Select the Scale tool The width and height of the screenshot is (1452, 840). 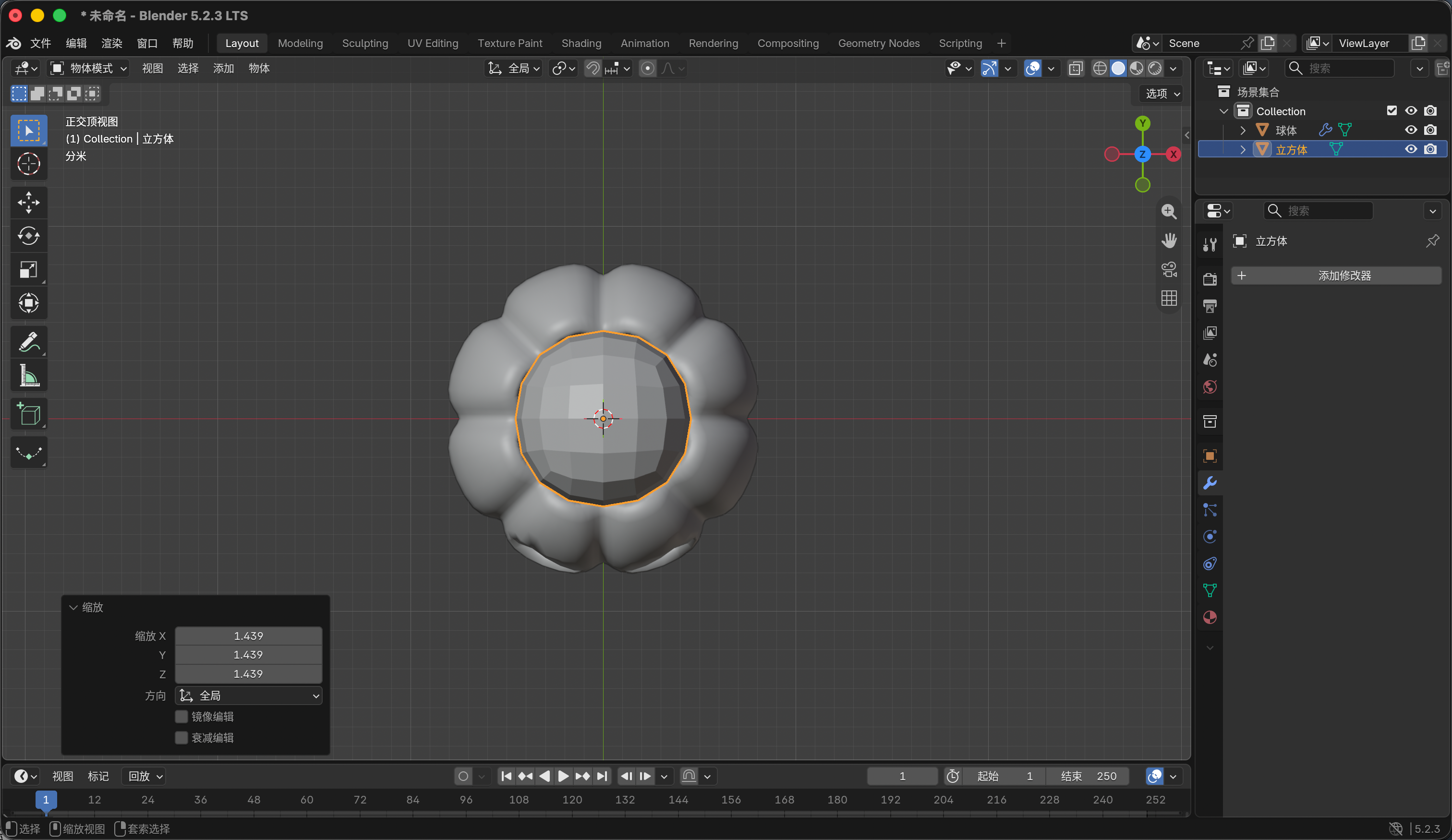[29, 270]
